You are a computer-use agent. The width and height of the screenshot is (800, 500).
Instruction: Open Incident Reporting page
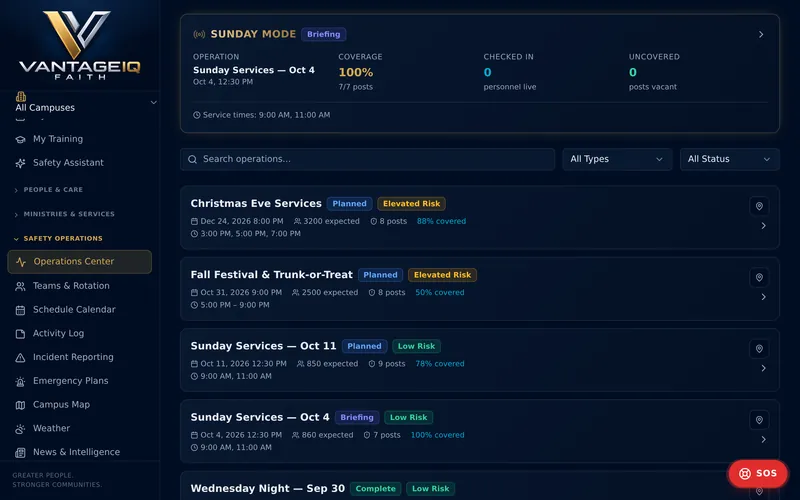coord(80,358)
